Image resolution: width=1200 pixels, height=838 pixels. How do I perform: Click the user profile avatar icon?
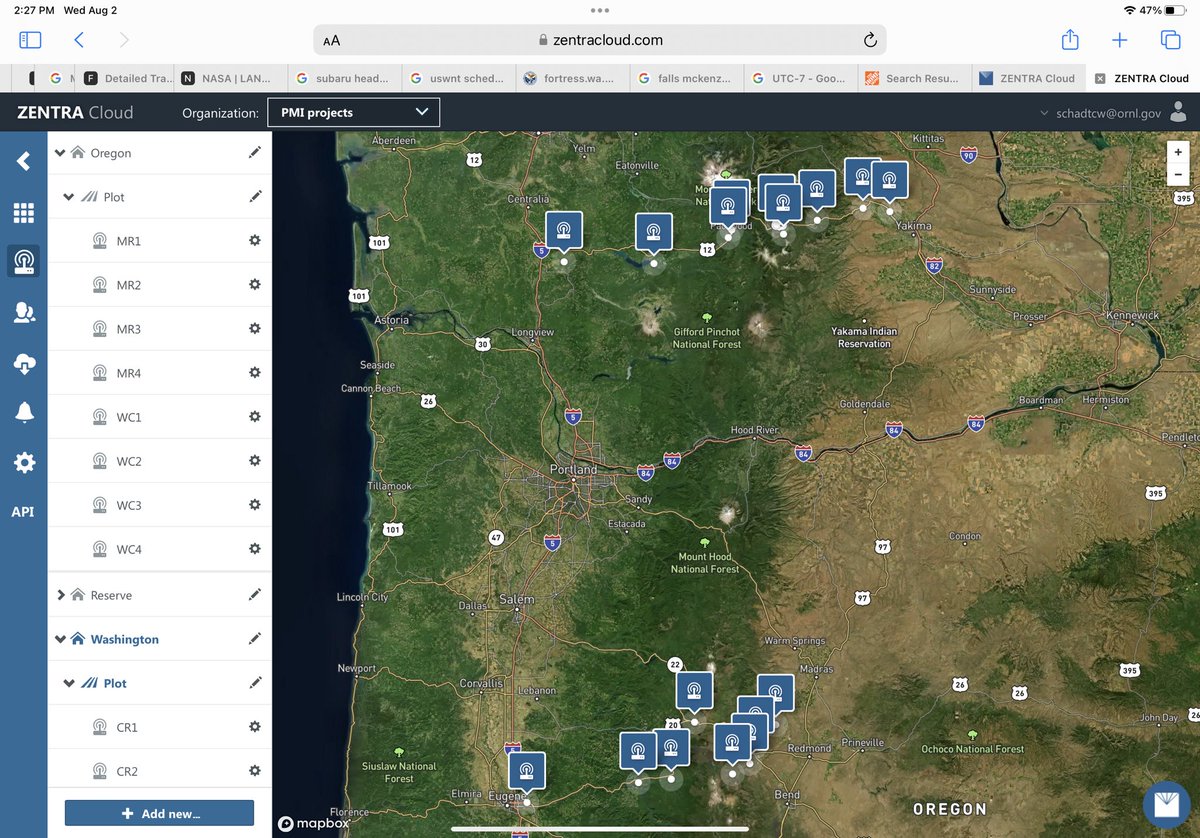coord(1179,112)
